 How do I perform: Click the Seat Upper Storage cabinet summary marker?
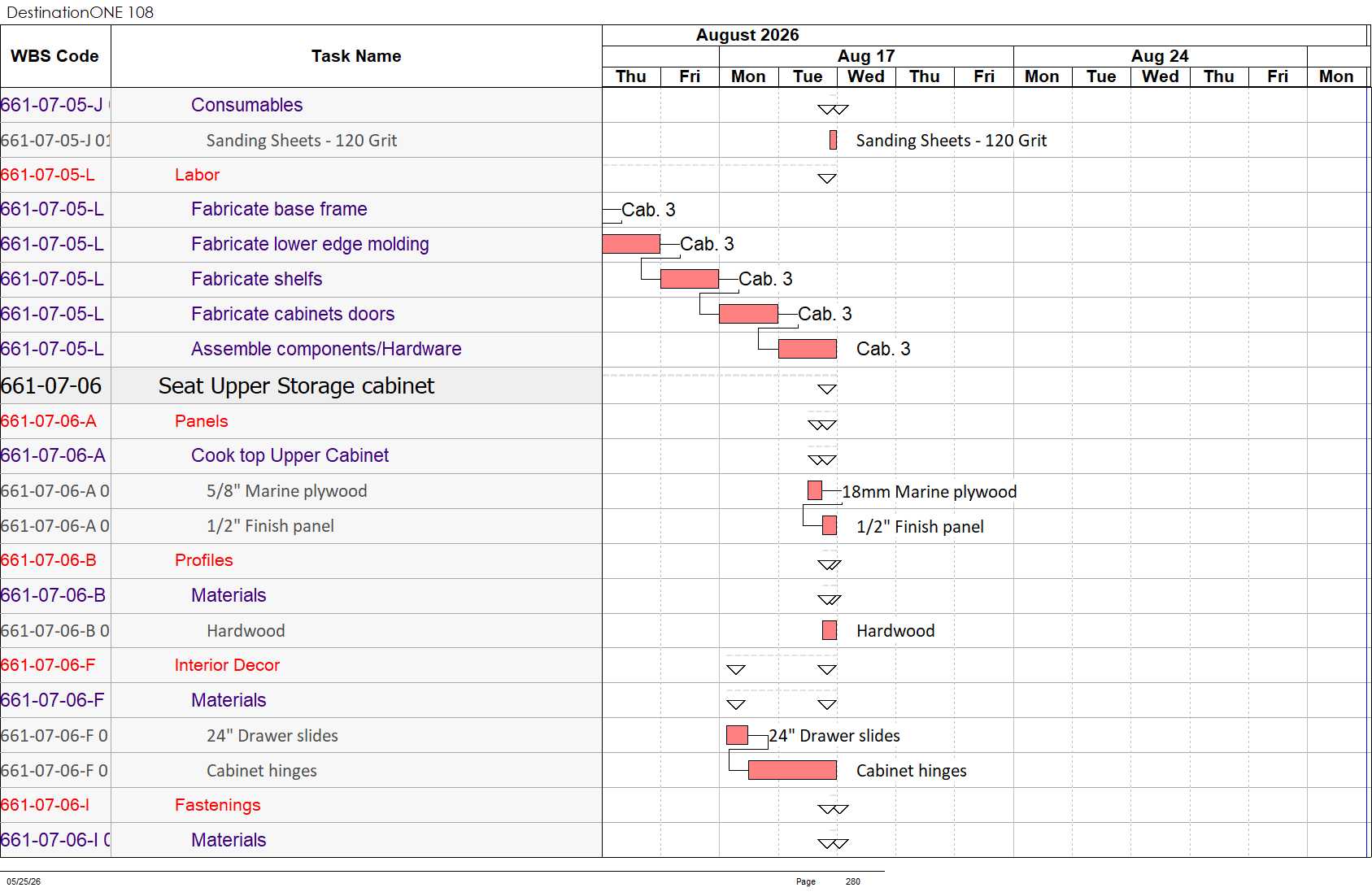click(827, 389)
